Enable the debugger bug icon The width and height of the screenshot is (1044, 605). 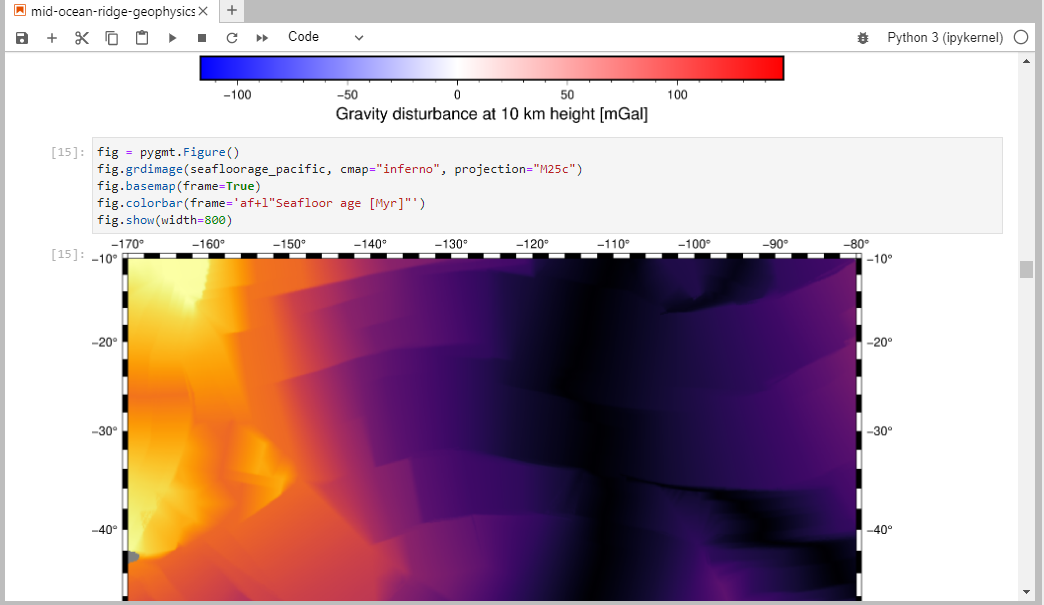[863, 38]
